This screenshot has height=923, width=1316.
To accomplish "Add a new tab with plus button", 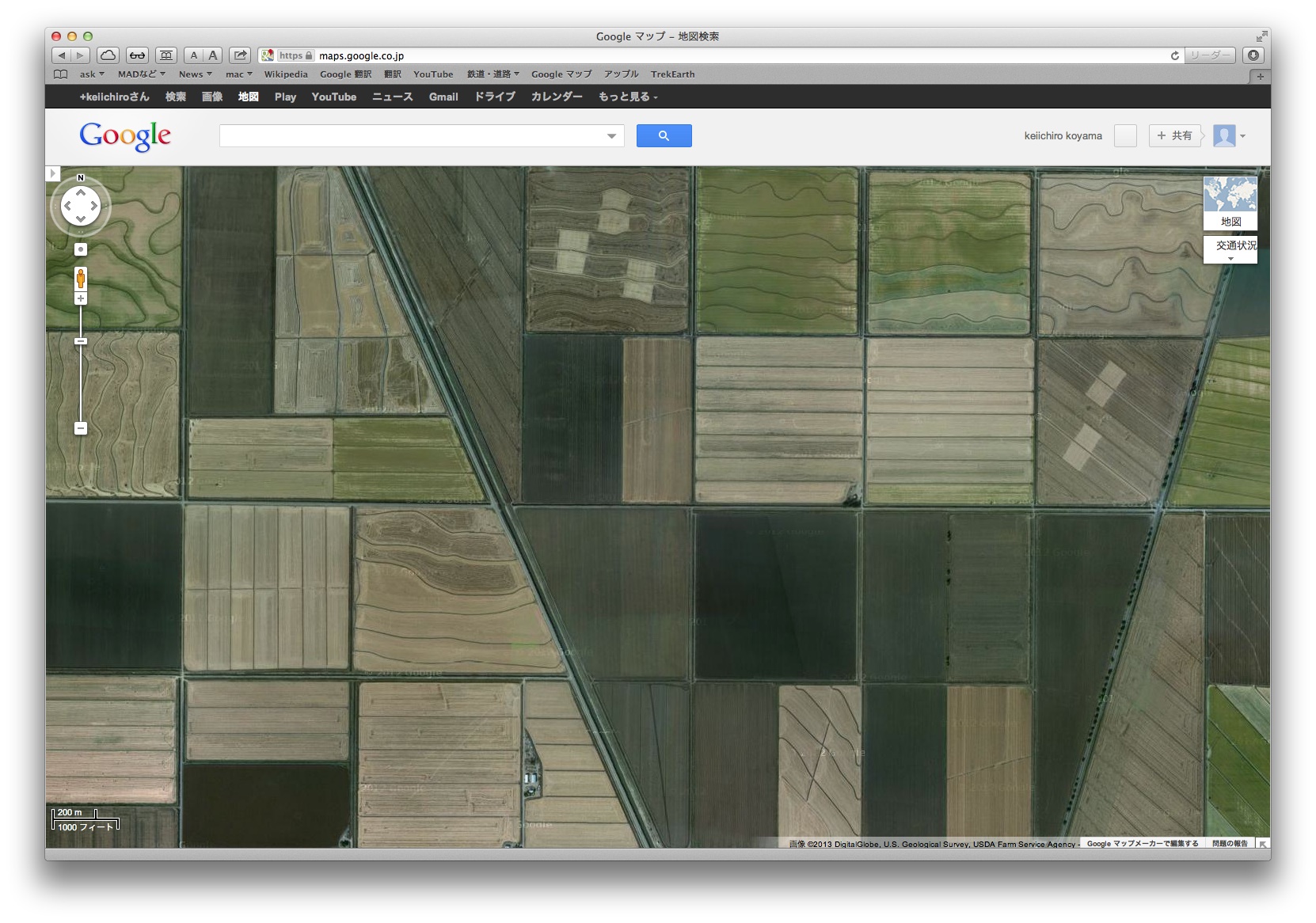I will [1260, 77].
